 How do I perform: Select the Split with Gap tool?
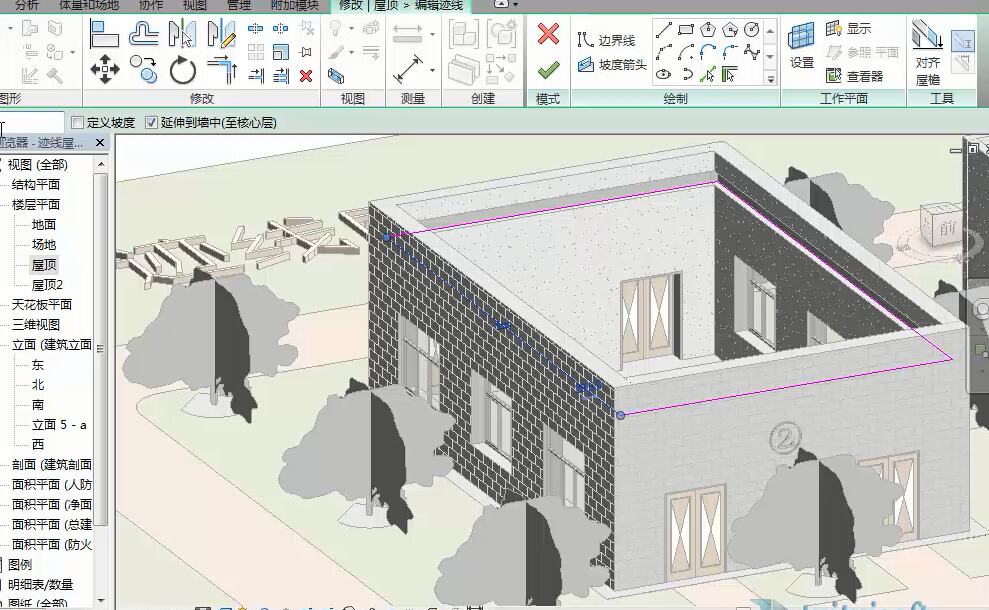click(281, 28)
